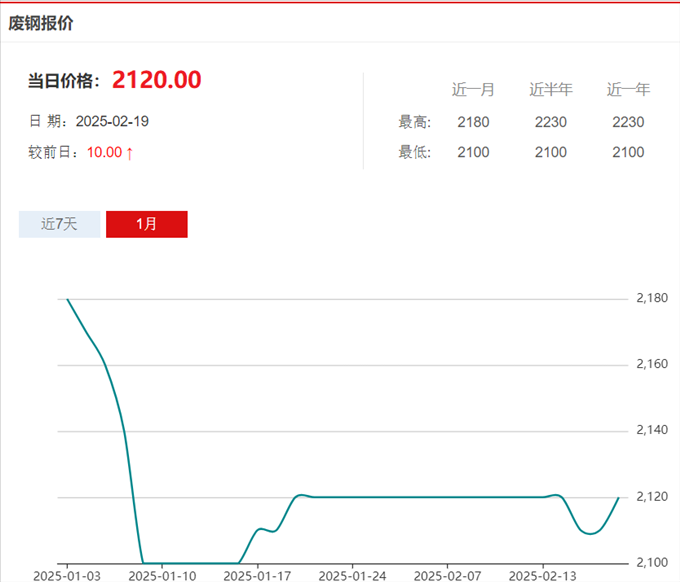This screenshot has width=680, height=582.
Task: Click the date 2025-02-19
Action: [112, 121]
